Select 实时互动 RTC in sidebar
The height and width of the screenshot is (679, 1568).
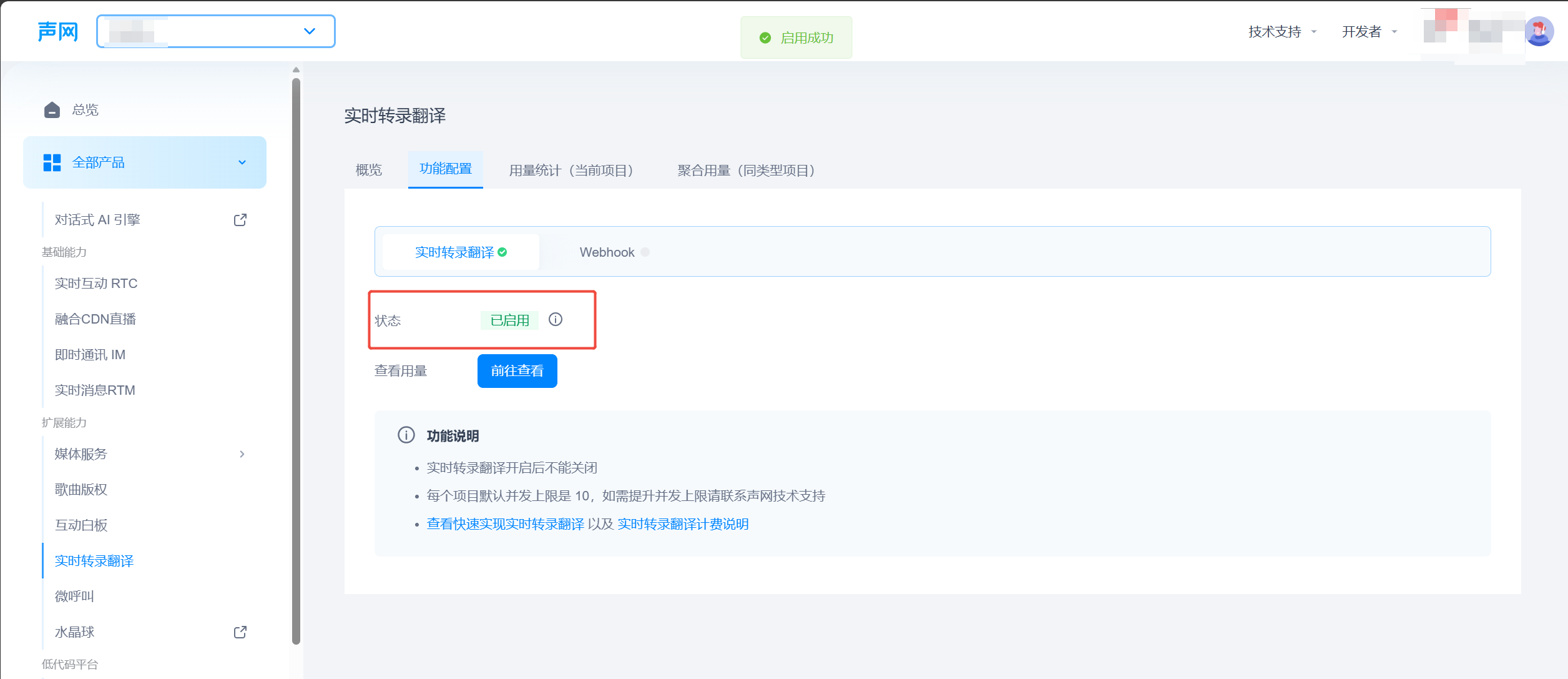click(x=96, y=284)
